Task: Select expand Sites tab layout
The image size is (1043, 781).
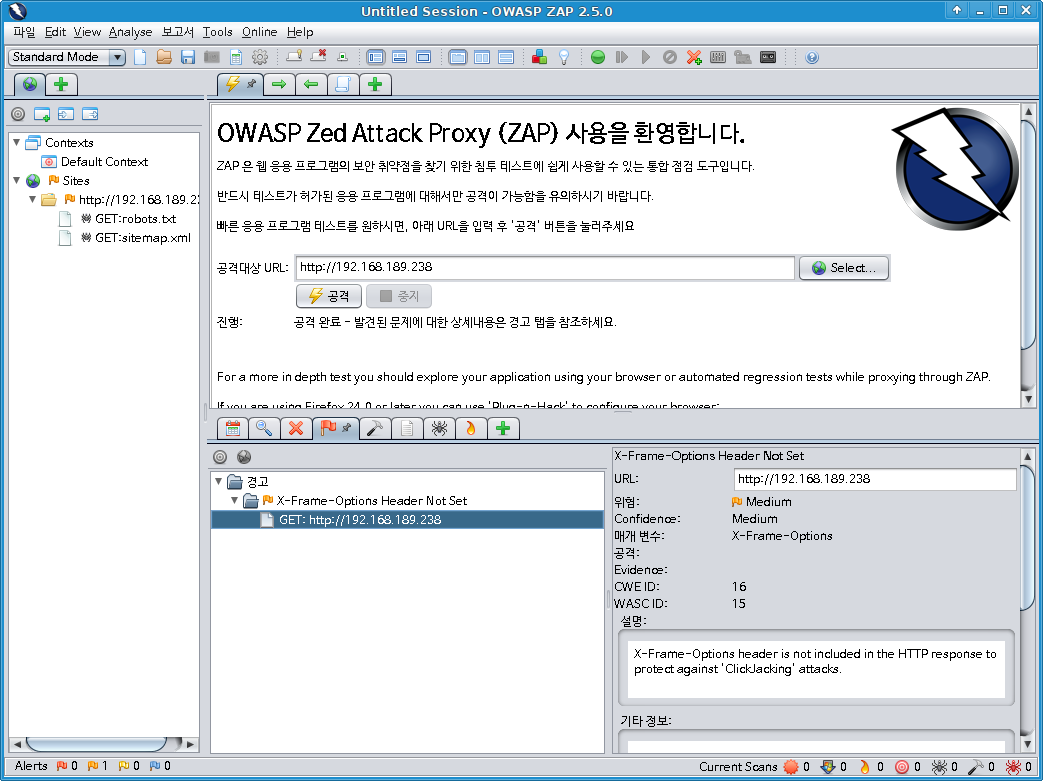Action: click(376, 57)
